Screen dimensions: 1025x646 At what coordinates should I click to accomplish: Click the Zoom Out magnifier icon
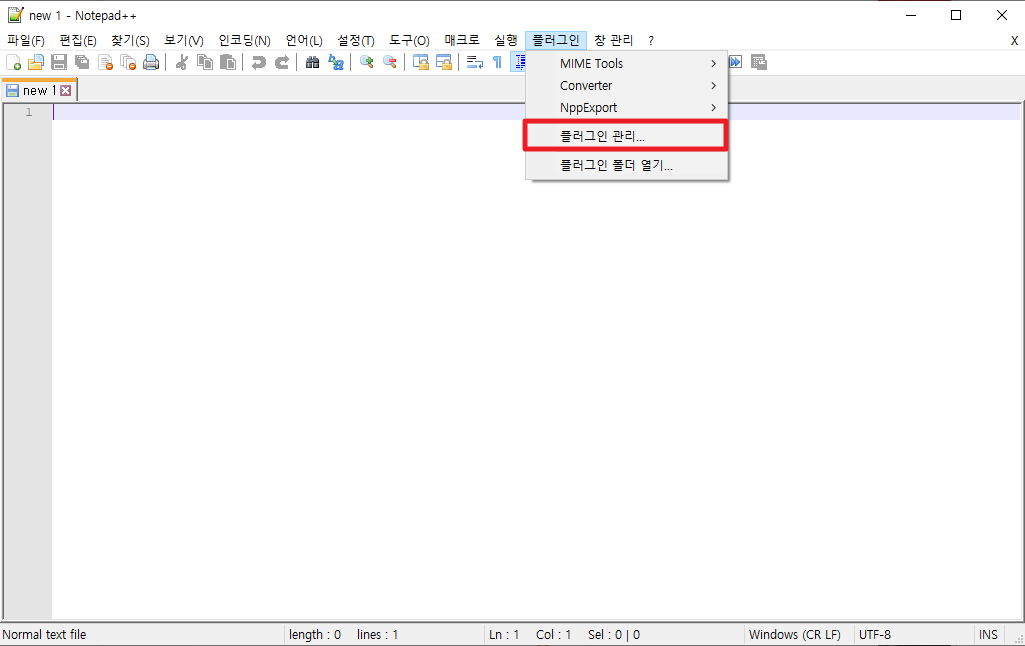[x=390, y=62]
